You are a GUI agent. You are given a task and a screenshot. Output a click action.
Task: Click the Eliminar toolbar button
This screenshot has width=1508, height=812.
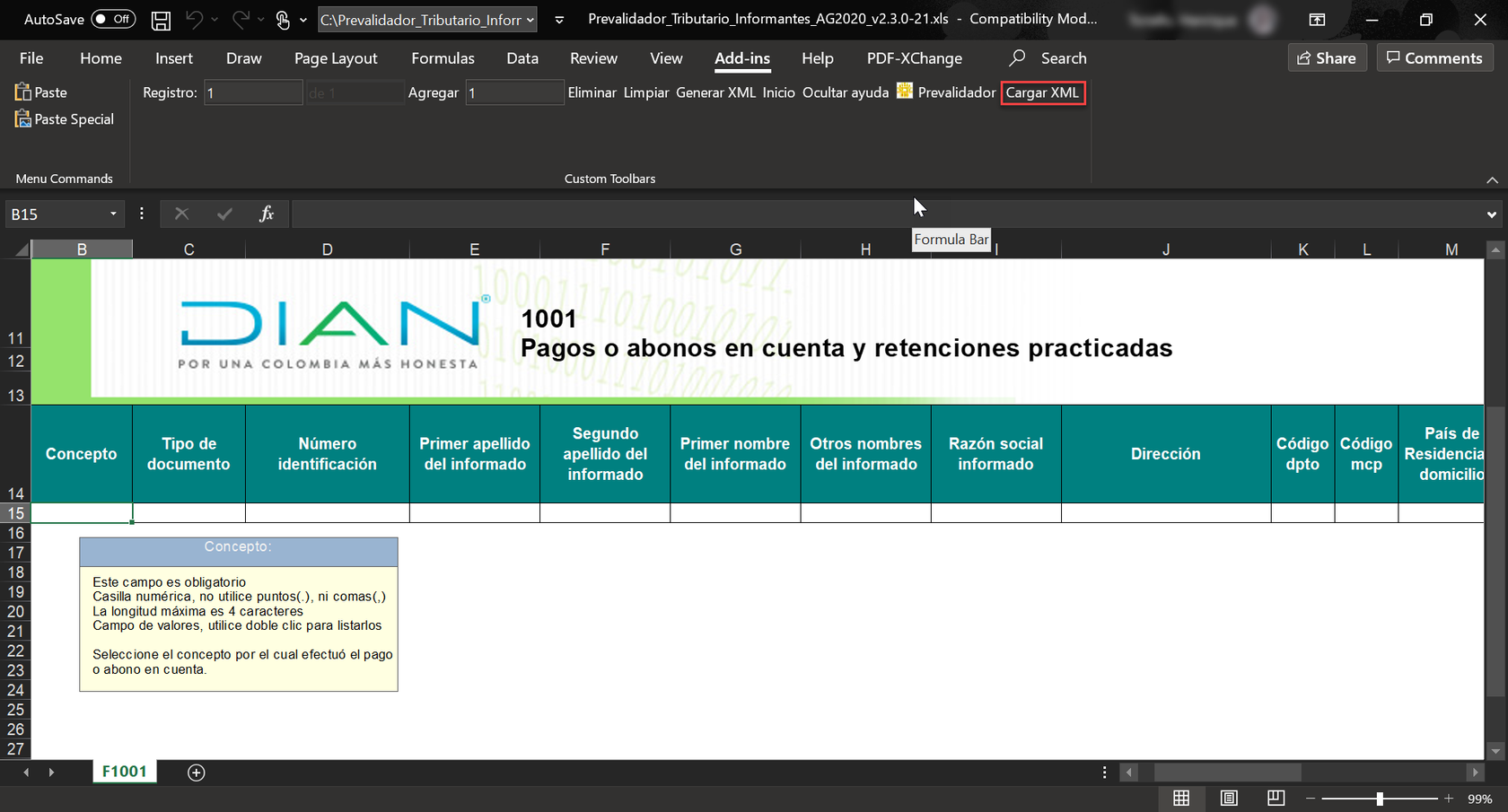coord(592,92)
